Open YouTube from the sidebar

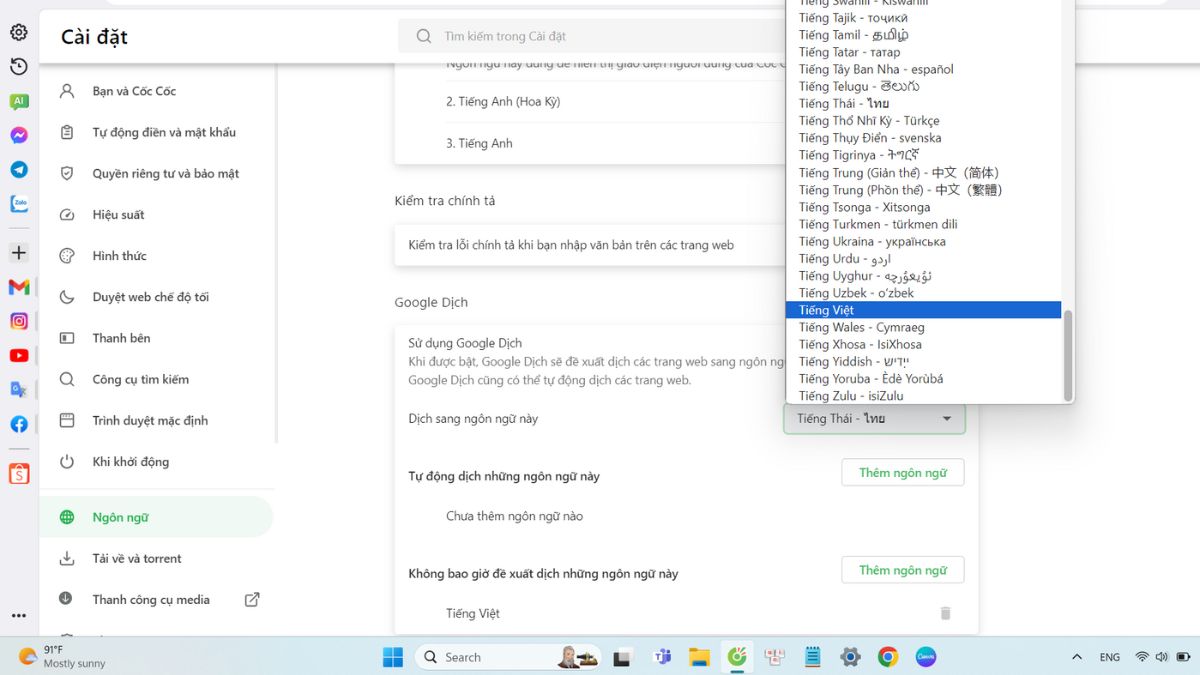click(18, 355)
